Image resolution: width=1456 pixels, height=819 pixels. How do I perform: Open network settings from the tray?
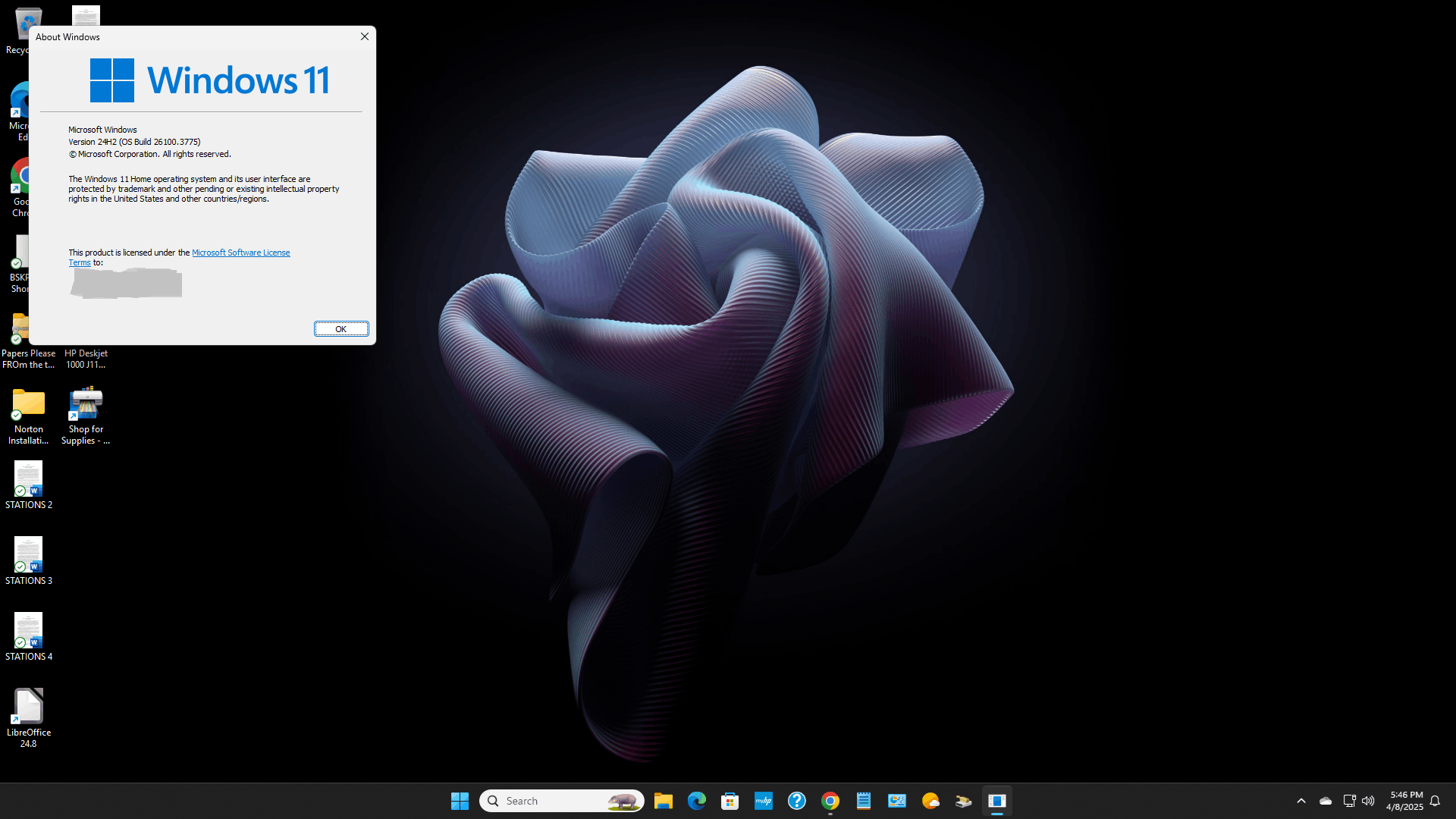[1349, 801]
